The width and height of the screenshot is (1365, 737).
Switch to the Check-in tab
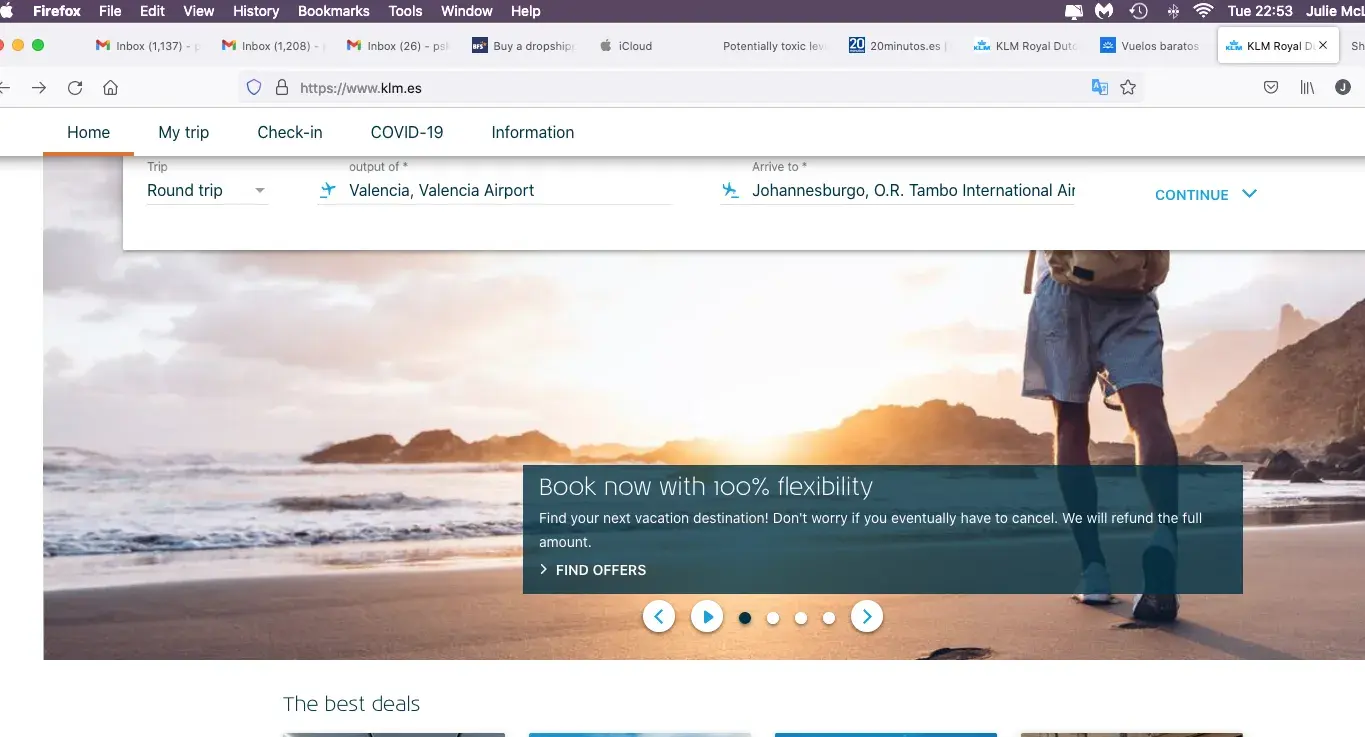(290, 132)
